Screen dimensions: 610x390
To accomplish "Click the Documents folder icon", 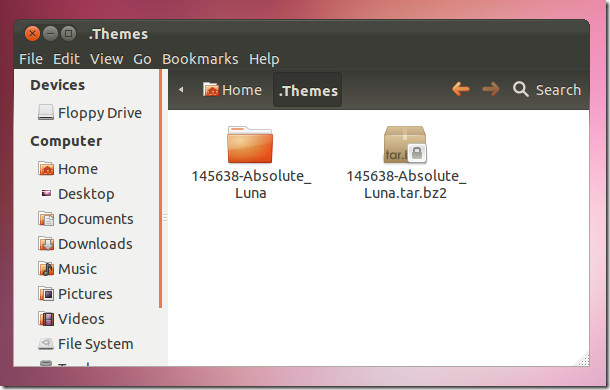I will click(x=46, y=219).
